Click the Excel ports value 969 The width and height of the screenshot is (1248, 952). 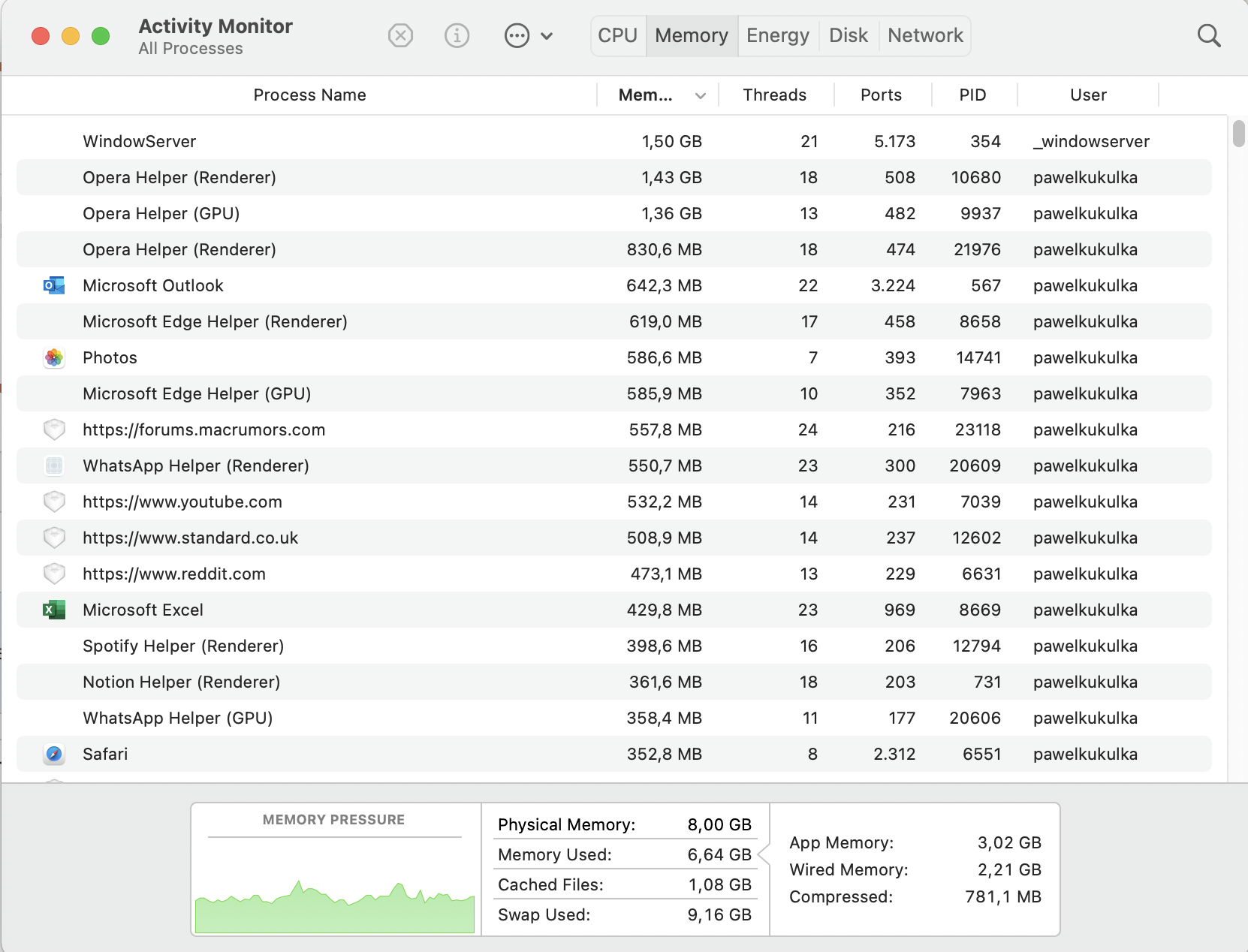(x=900, y=610)
